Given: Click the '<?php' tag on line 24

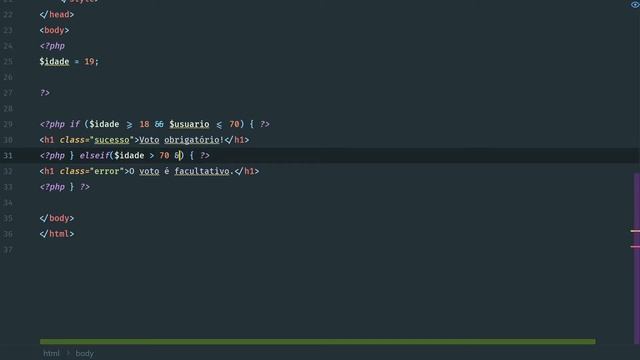Looking at the screenshot, I should coord(52,46).
